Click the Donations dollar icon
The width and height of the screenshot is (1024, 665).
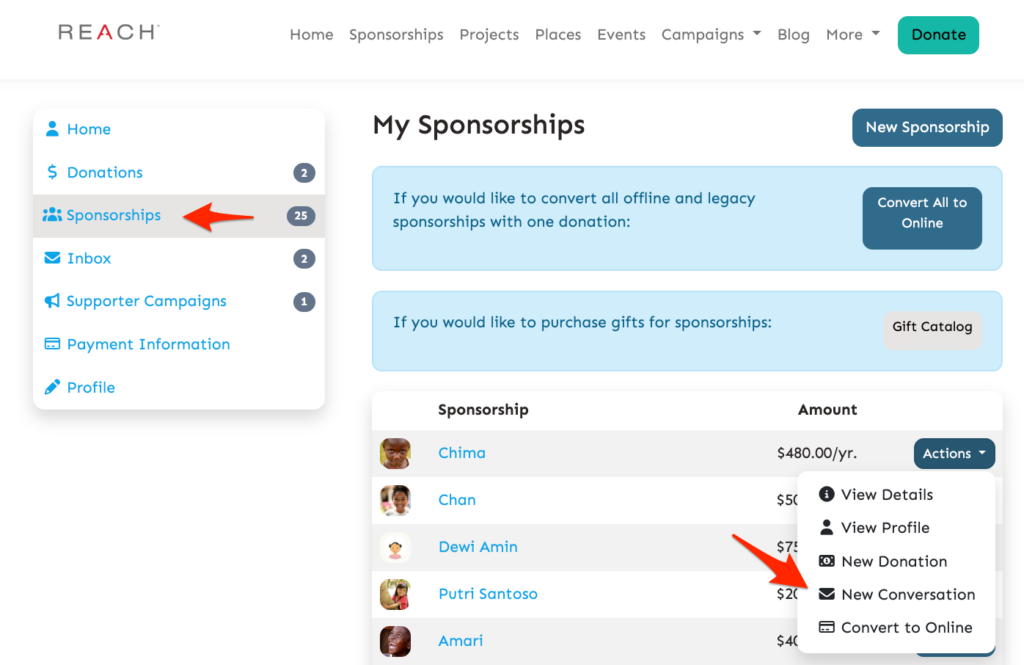pyautogui.click(x=52, y=172)
